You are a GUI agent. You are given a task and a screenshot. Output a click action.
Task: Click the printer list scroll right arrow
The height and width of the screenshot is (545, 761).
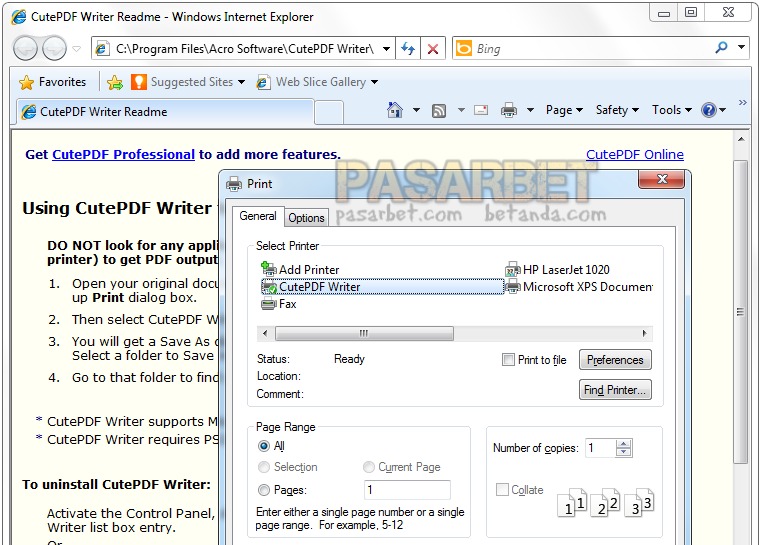(x=645, y=333)
